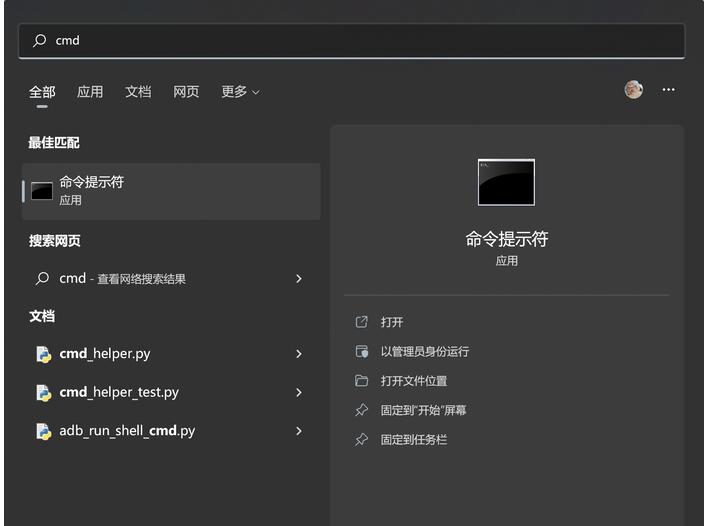Choose 以管理员身份运行
Image resolution: width=704 pixels, height=526 pixels.
coord(425,351)
